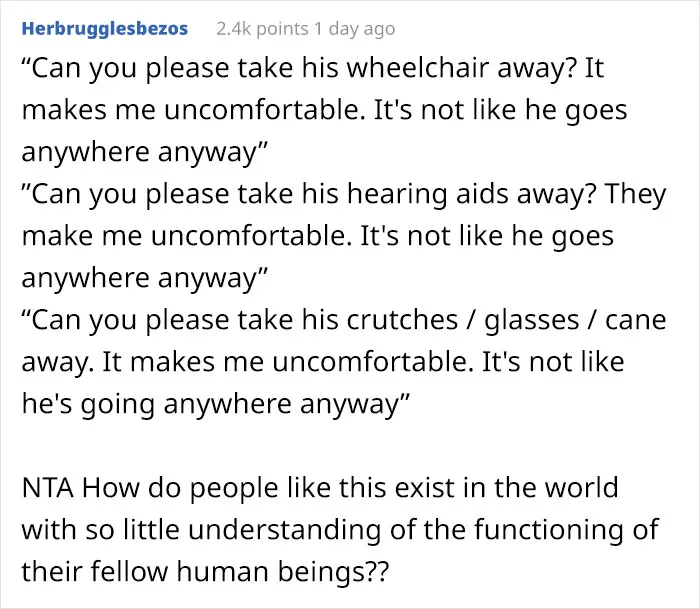Open the Herbrugglesbezos user profile link

(x=104, y=29)
